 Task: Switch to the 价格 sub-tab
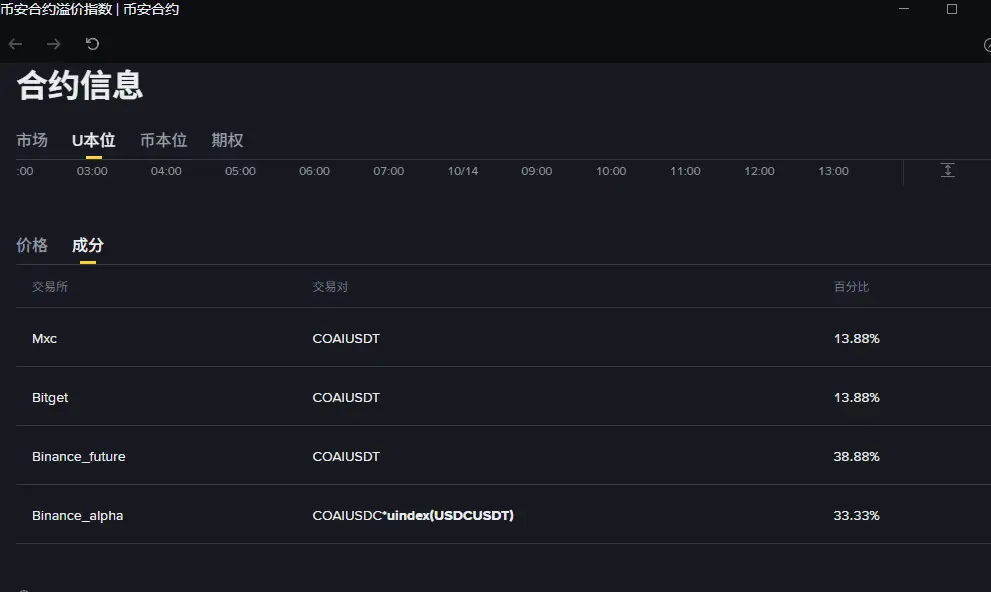point(32,245)
